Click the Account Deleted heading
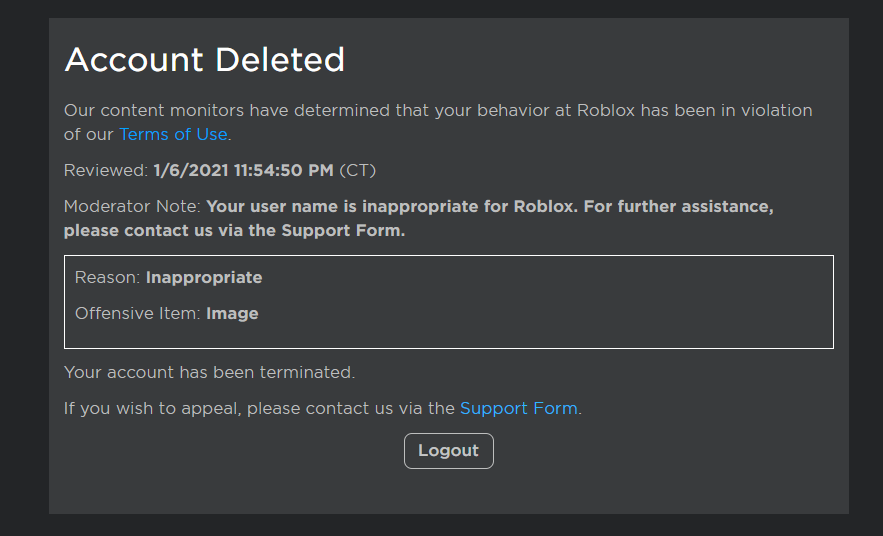This screenshot has height=536, width=883. coord(204,60)
